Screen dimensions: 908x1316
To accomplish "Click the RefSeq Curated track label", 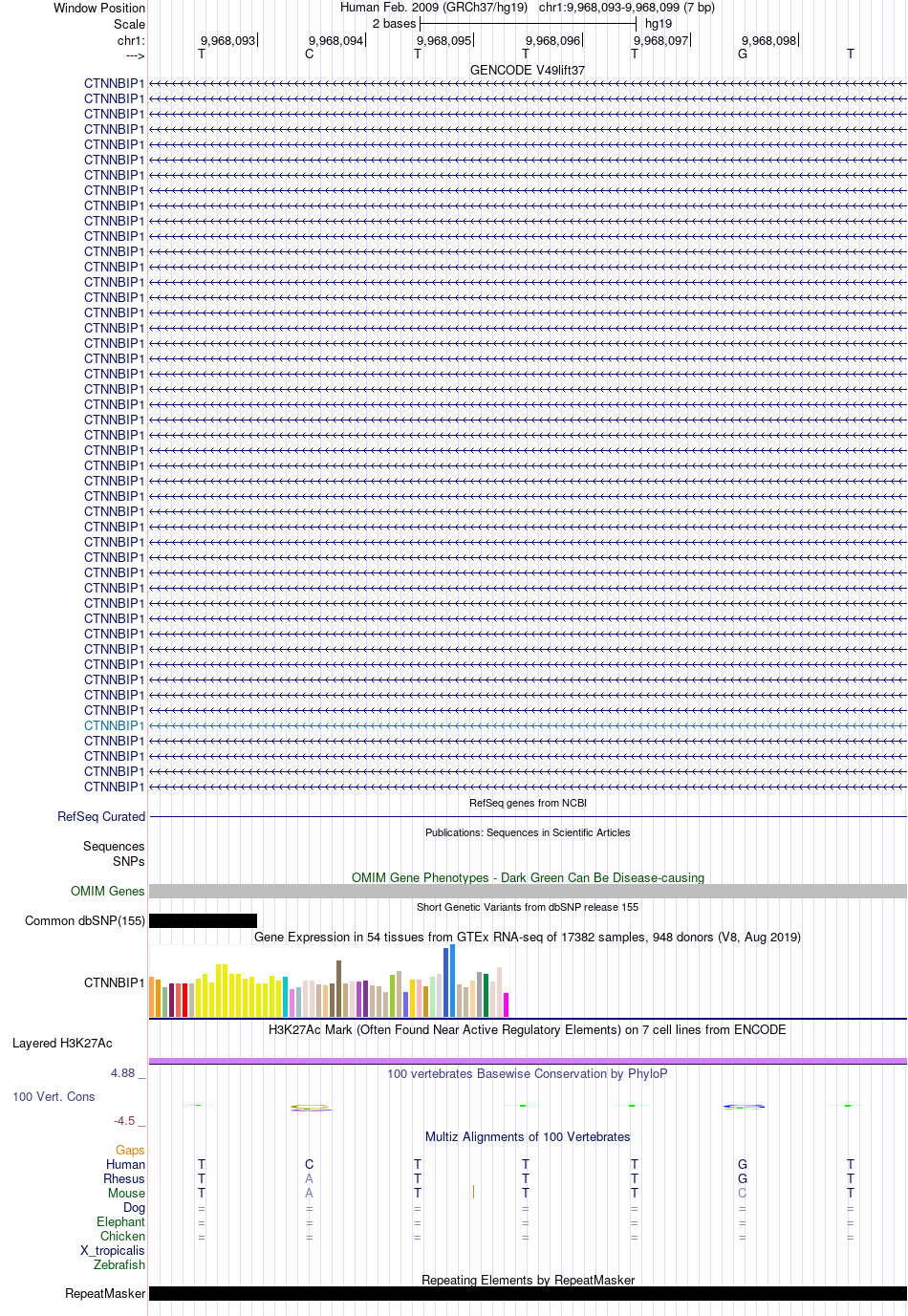I will click(x=101, y=816).
